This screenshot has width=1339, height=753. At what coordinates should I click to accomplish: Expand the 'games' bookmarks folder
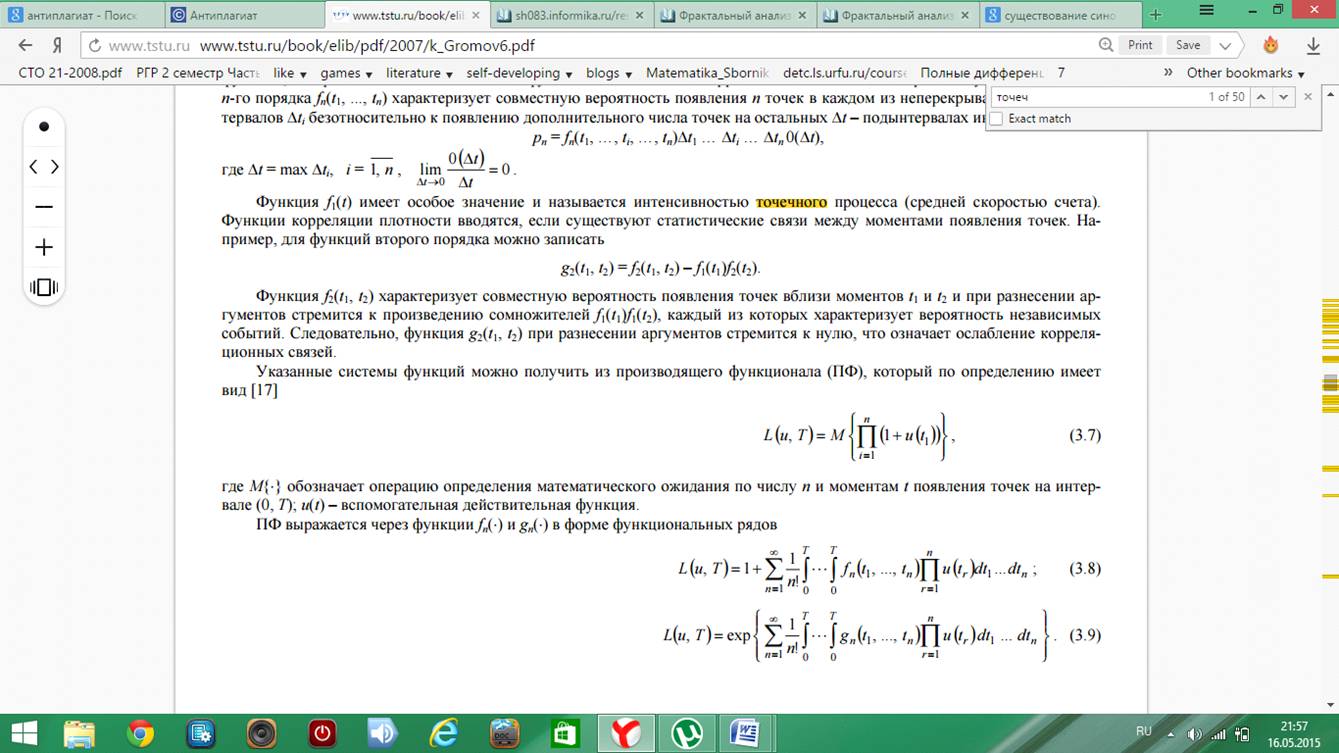click(x=346, y=73)
